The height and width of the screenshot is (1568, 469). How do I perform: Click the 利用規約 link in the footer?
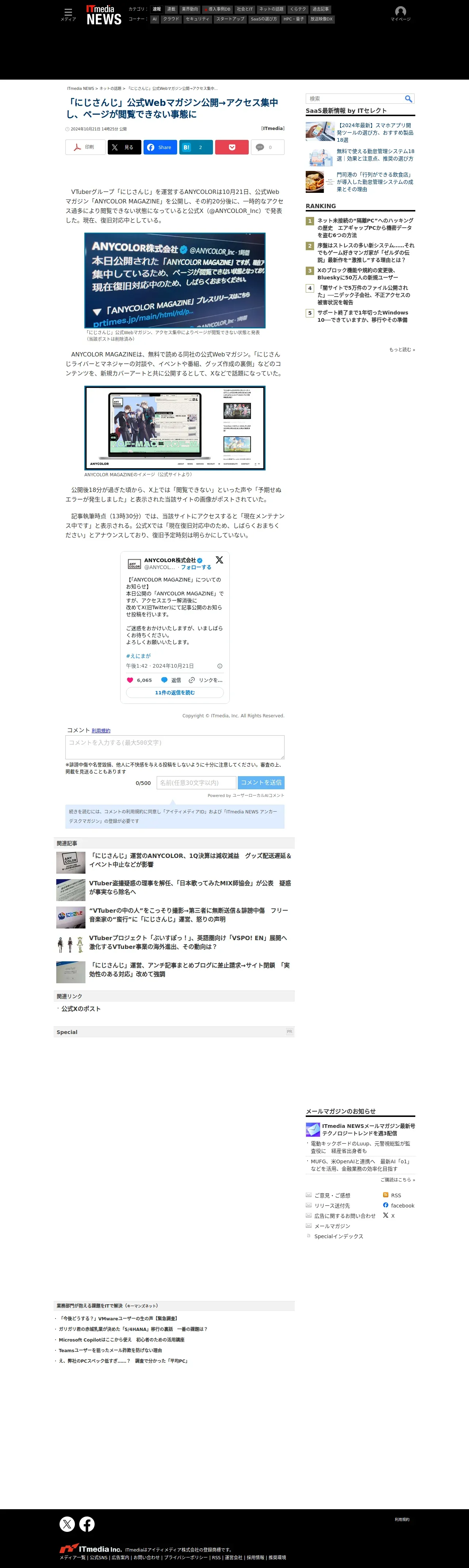point(402,1519)
